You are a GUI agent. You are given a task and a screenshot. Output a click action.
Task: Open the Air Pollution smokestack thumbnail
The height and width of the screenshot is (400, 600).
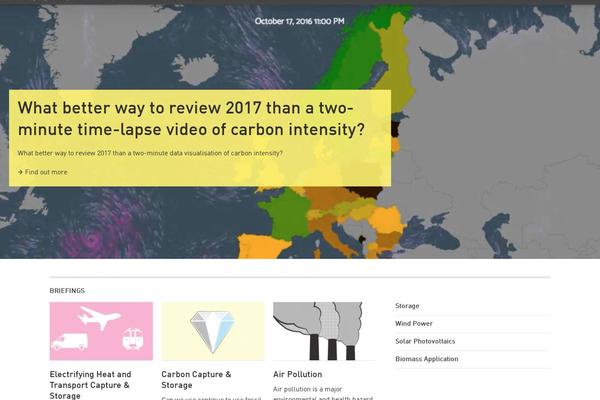(324, 331)
